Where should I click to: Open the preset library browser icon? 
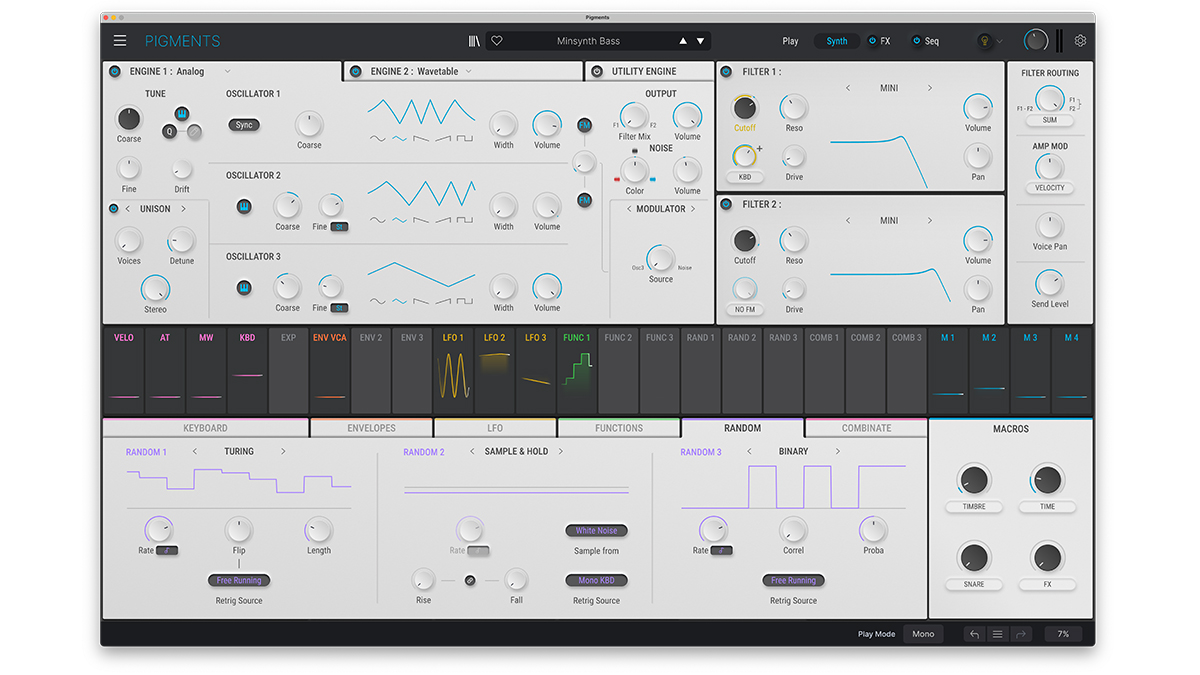(x=474, y=41)
